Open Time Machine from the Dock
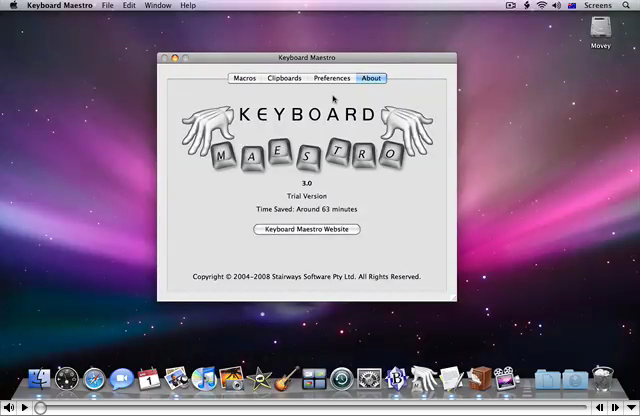Viewport: 640px width, 416px height. pos(342,379)
